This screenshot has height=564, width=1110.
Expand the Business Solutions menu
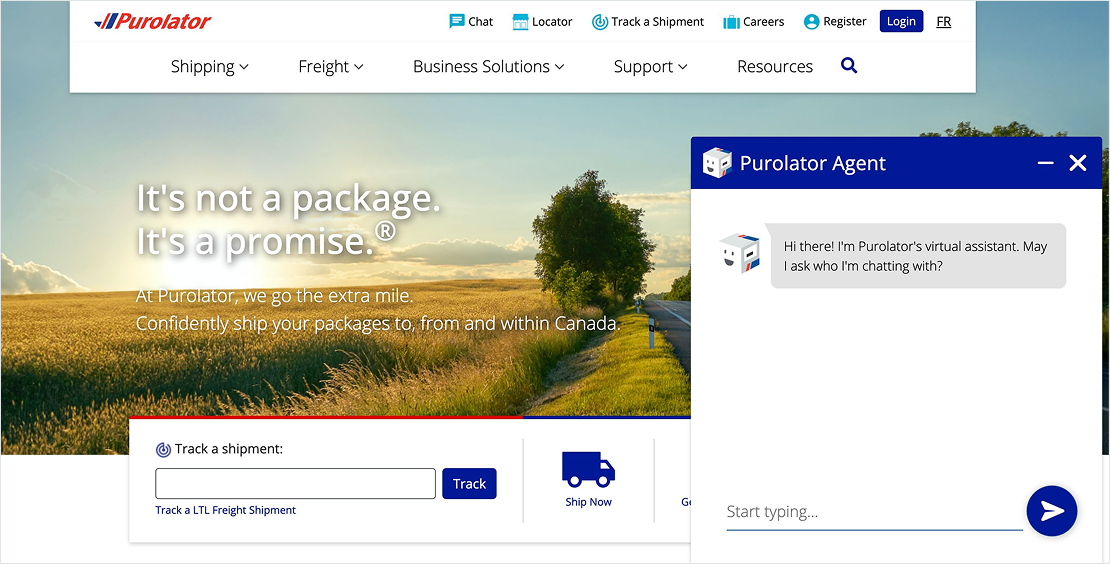coord(488,67)
